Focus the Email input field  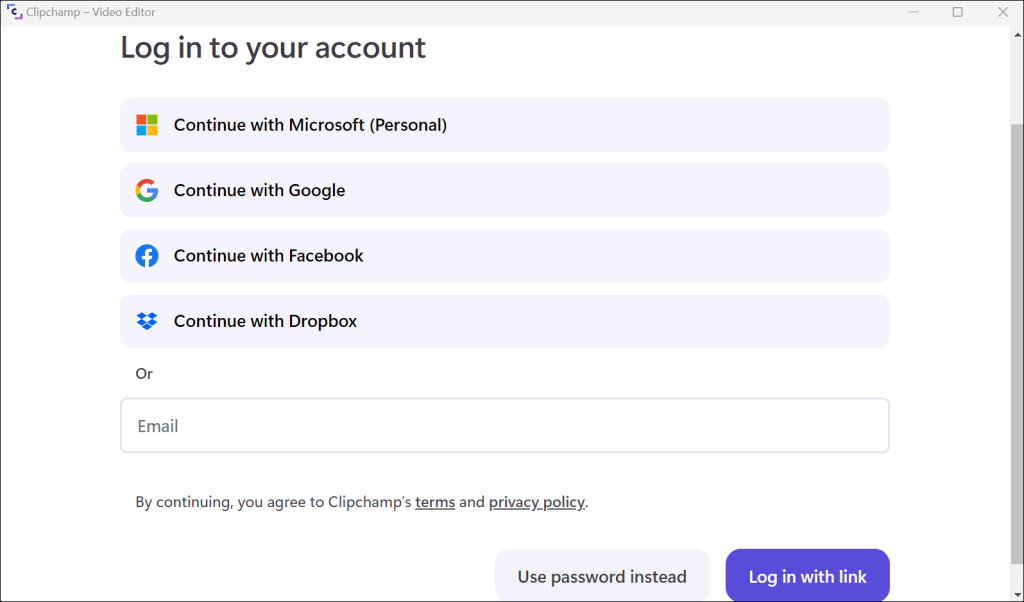point(504,426)
